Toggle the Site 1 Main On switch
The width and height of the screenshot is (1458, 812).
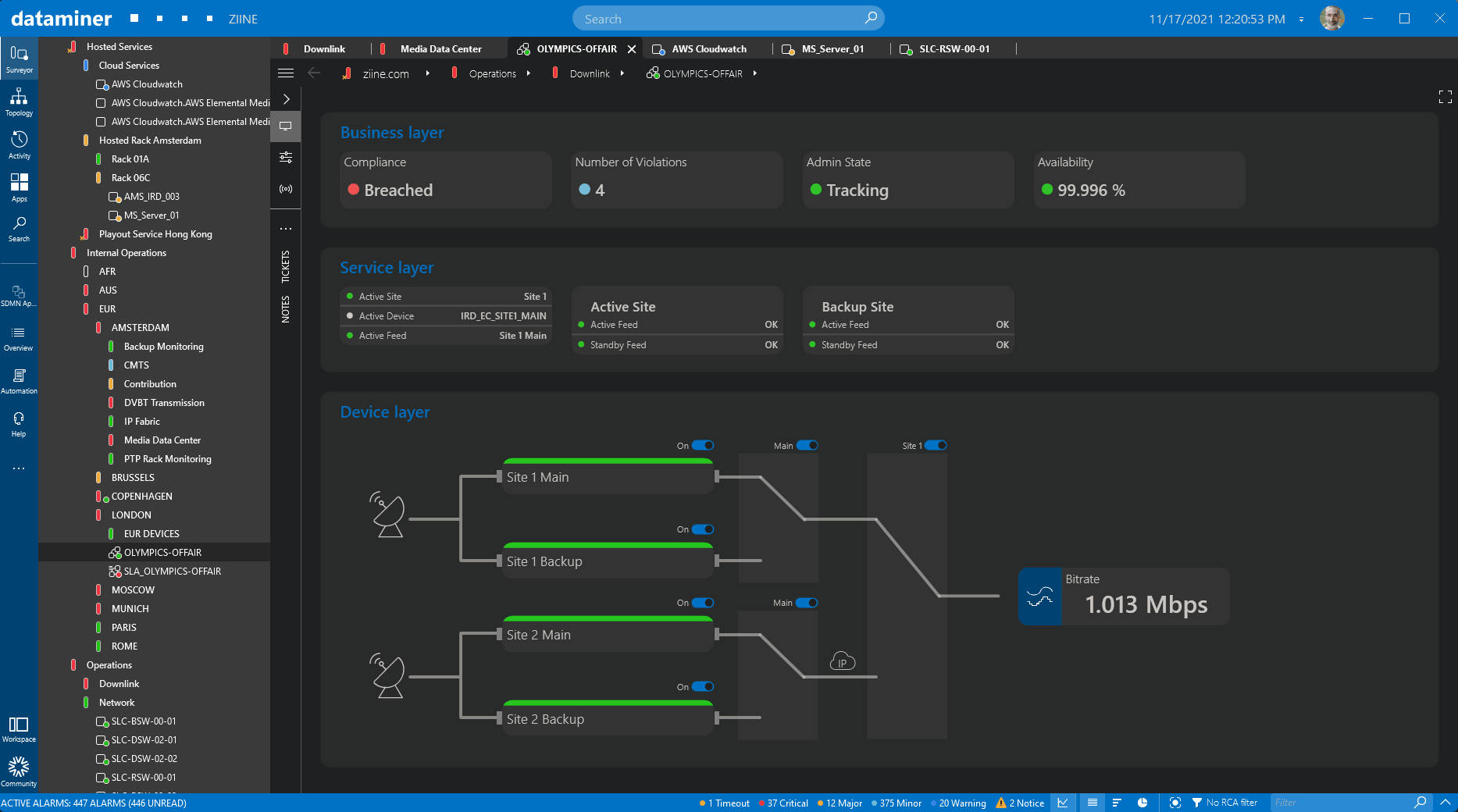[703, 445]
